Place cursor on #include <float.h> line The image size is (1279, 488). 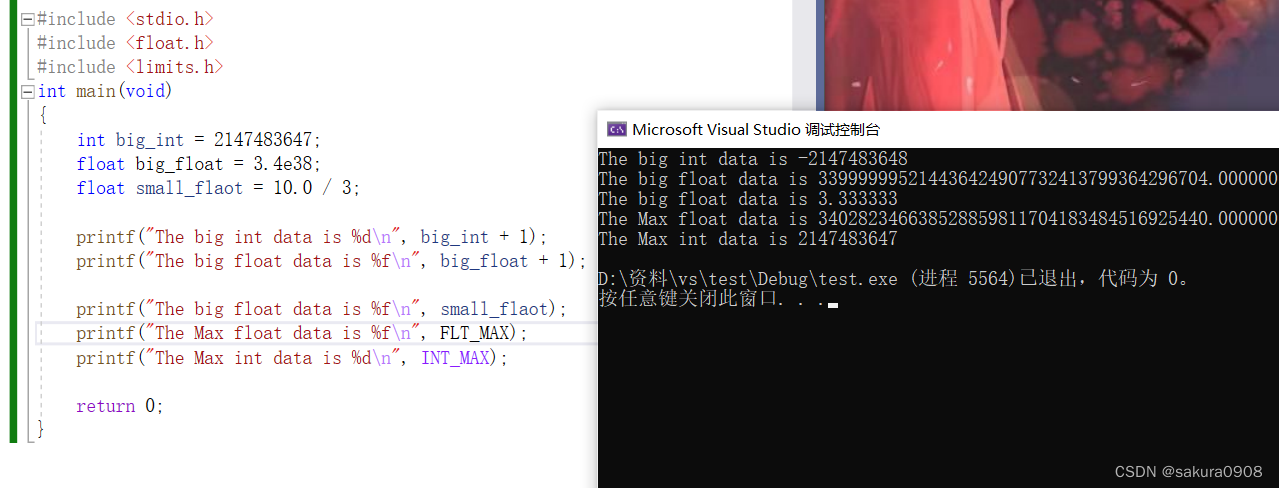(x=125, y=43)
